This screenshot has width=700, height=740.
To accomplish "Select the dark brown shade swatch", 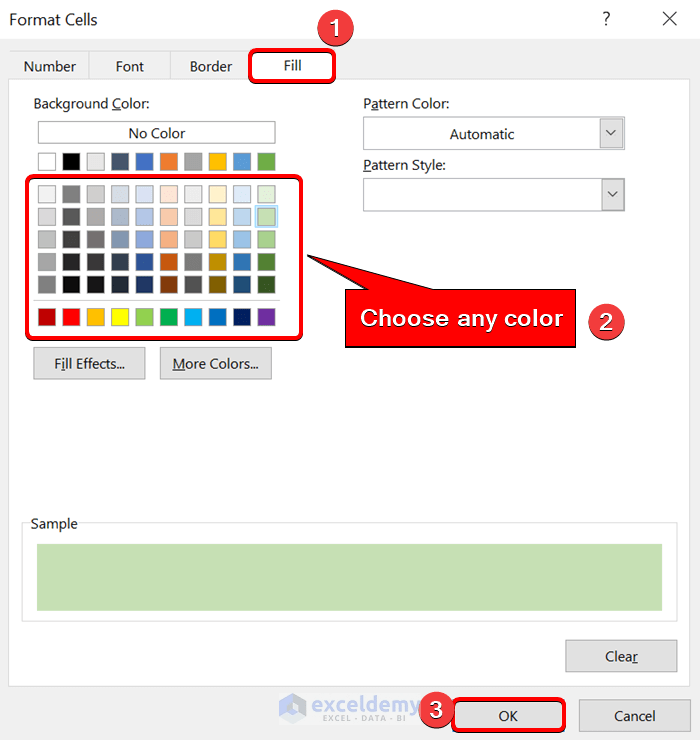I will (x=169, y=285).
